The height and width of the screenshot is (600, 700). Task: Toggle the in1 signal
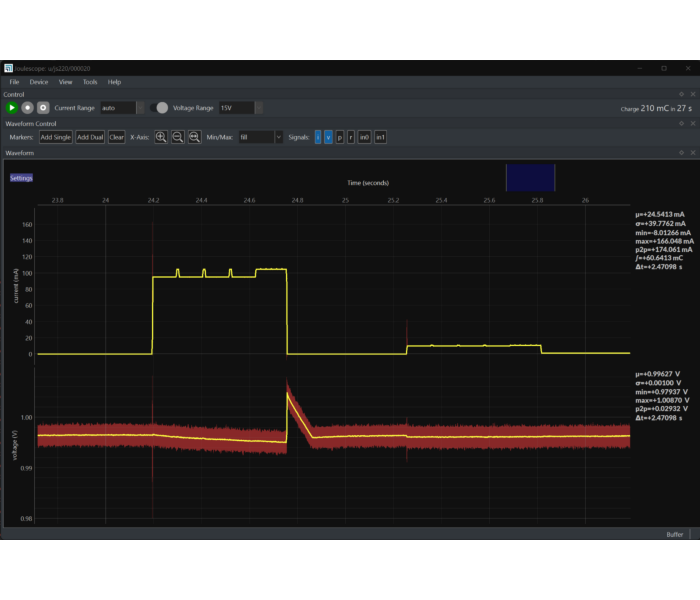(x=380, y=137)
